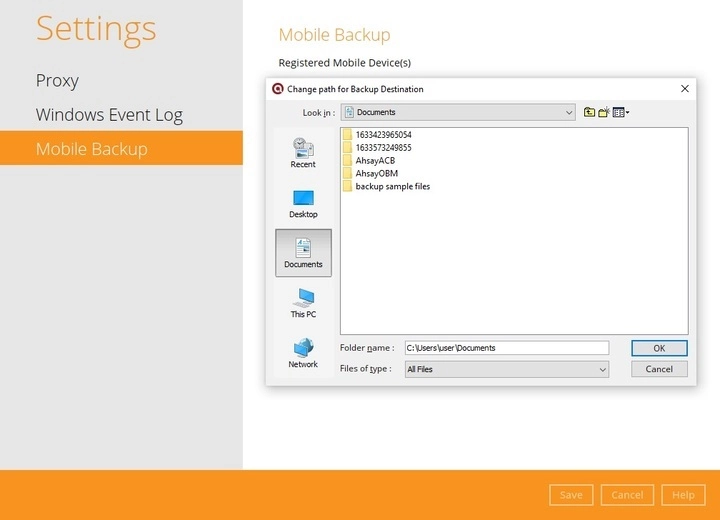Close the Change path dialog

685,88
